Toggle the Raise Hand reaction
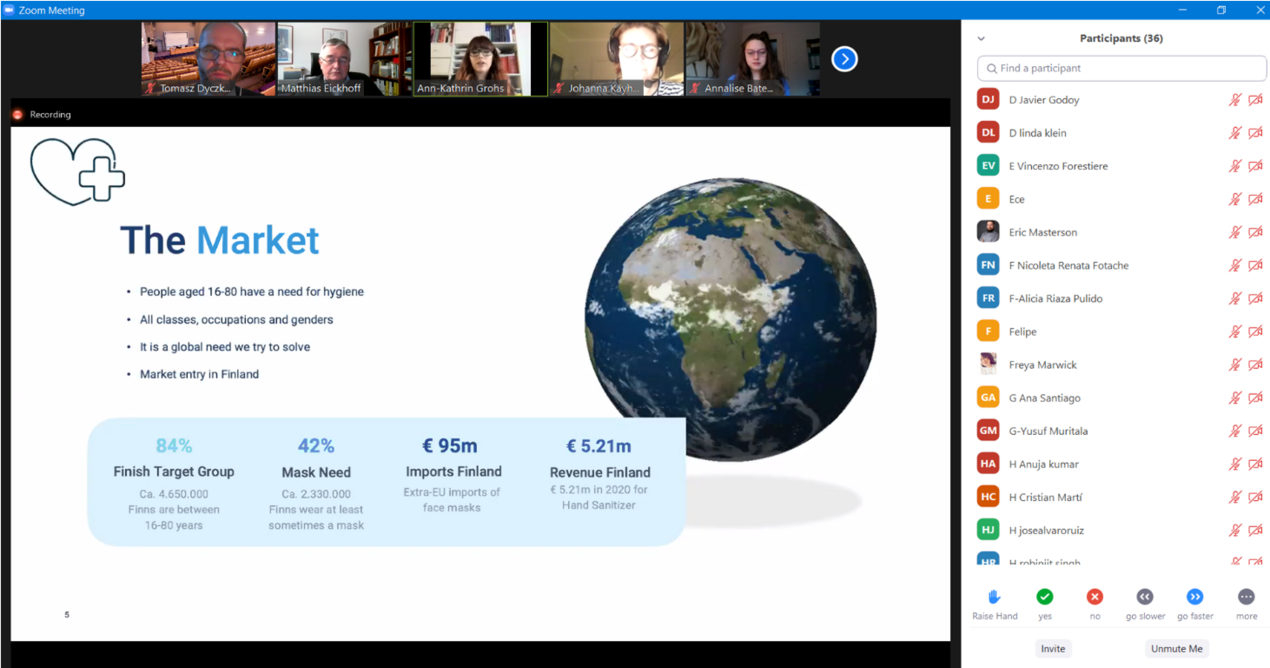 (x=995, y=603)
